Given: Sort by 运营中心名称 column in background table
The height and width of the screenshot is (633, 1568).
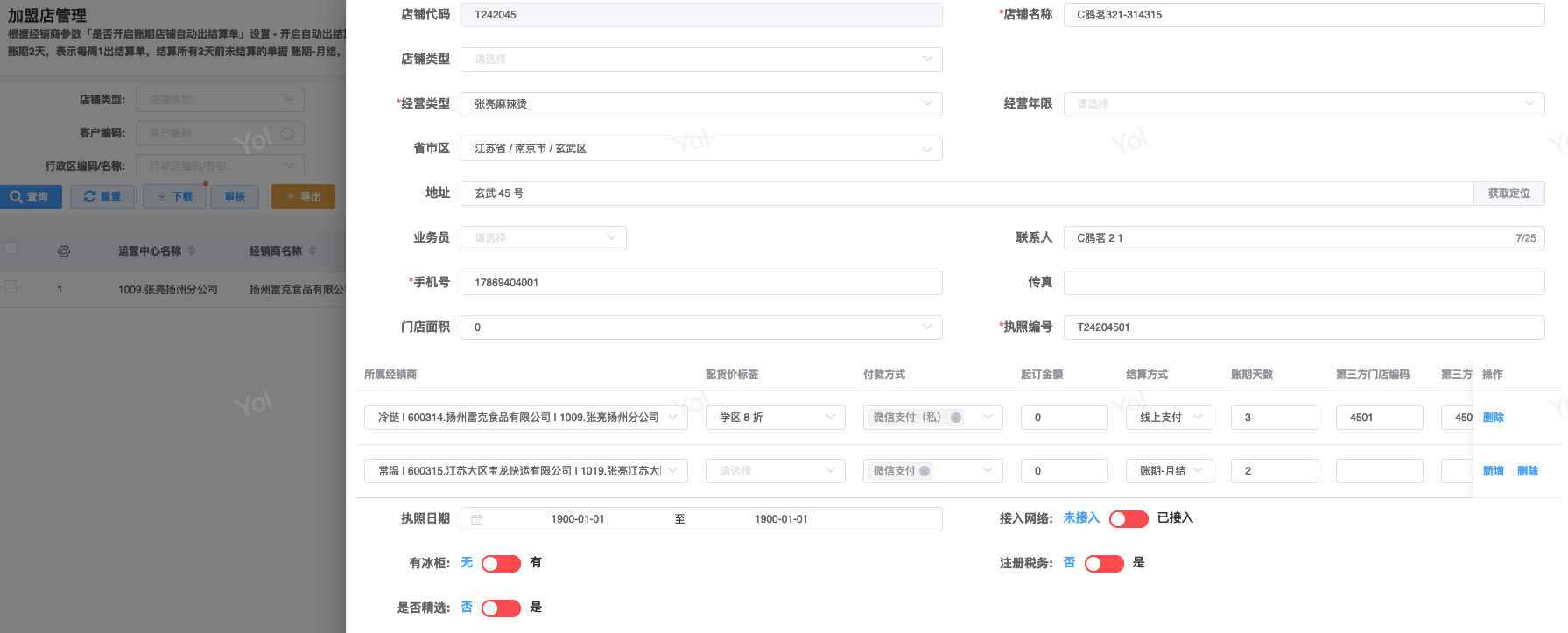Looking at the screenshot, I should pos(192,251).
